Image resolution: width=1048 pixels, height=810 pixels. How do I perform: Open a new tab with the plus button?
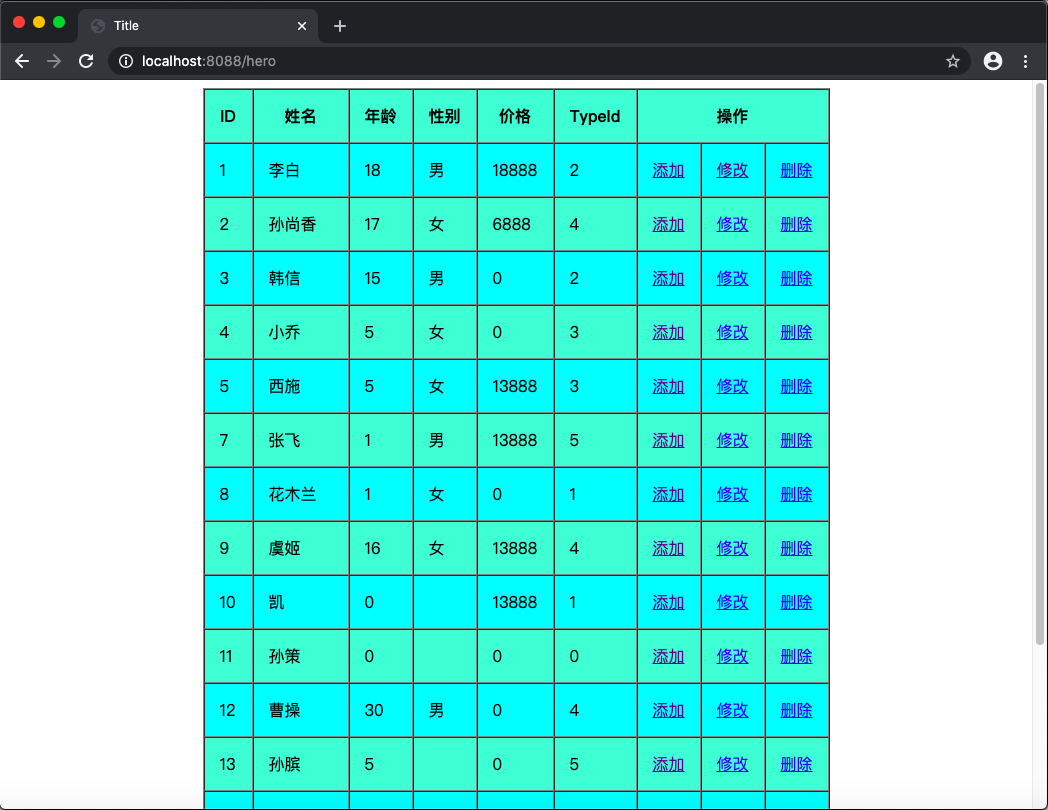pos(340,25)
